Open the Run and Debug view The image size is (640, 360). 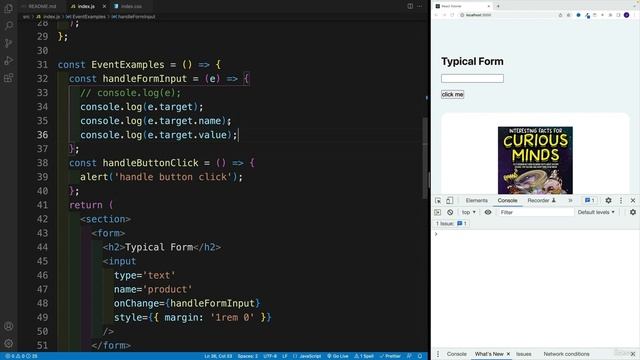[x=9, y=60]
